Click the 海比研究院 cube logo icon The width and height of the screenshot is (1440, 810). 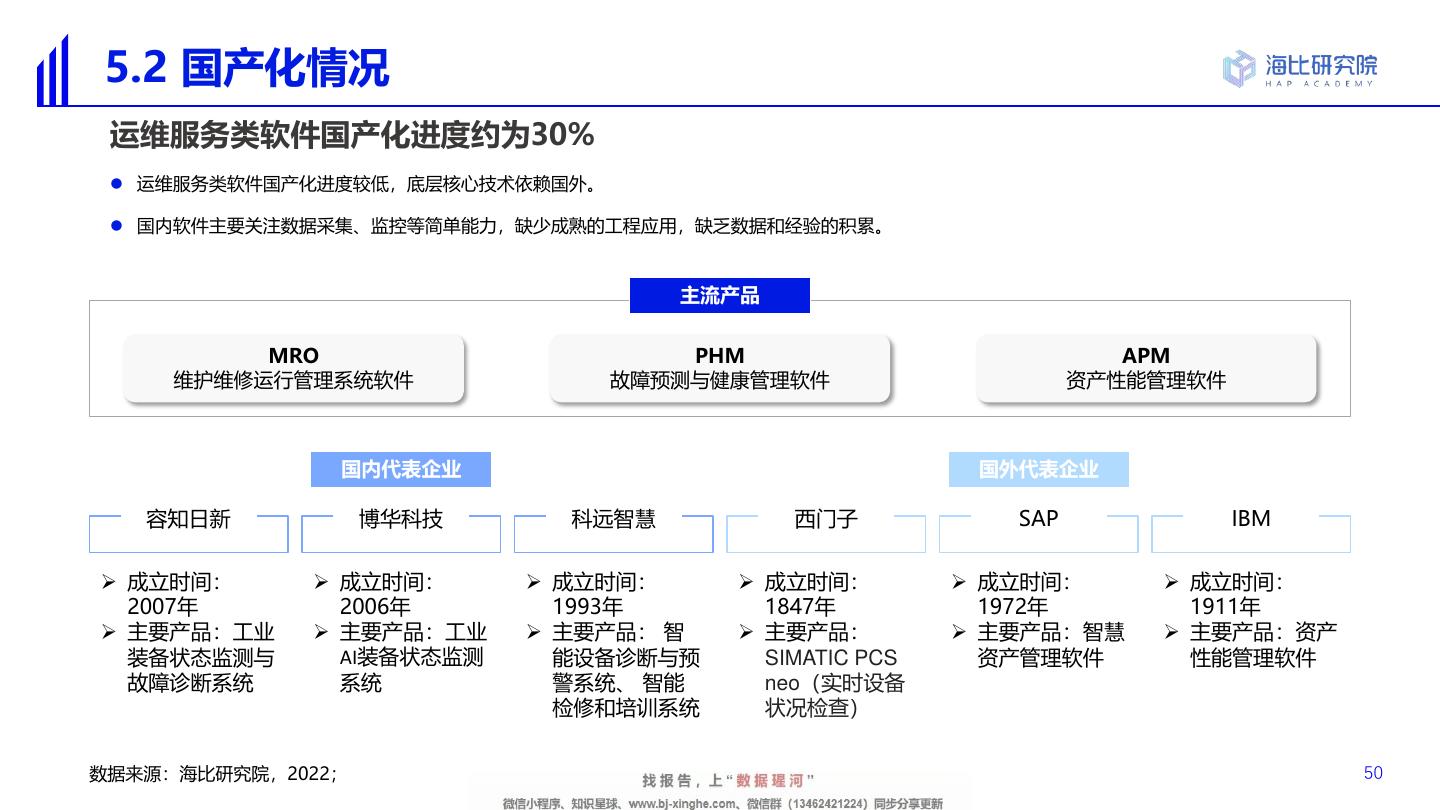(1239, 68)
